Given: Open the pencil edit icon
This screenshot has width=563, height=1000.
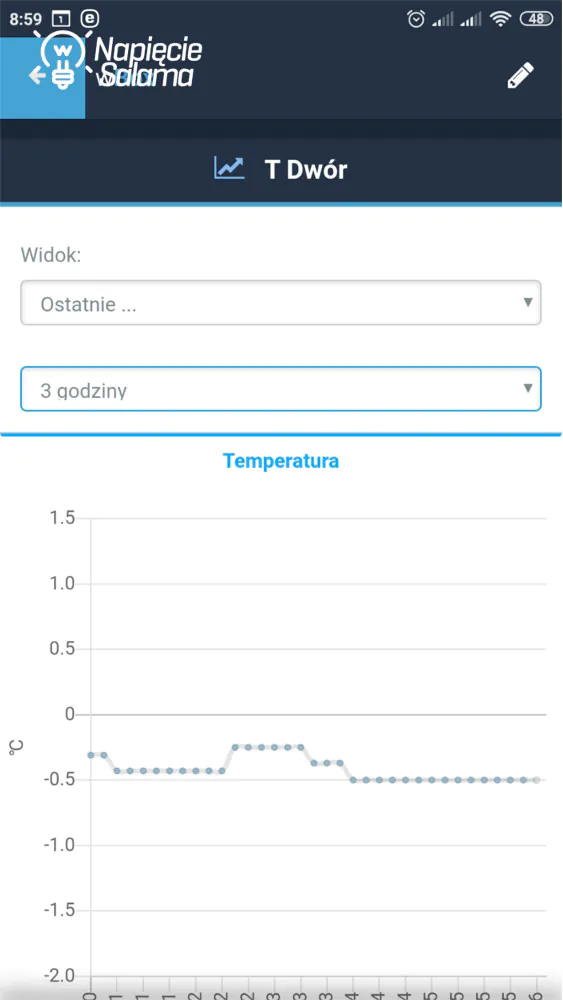Looking at the screenshot, I should 520,75.
